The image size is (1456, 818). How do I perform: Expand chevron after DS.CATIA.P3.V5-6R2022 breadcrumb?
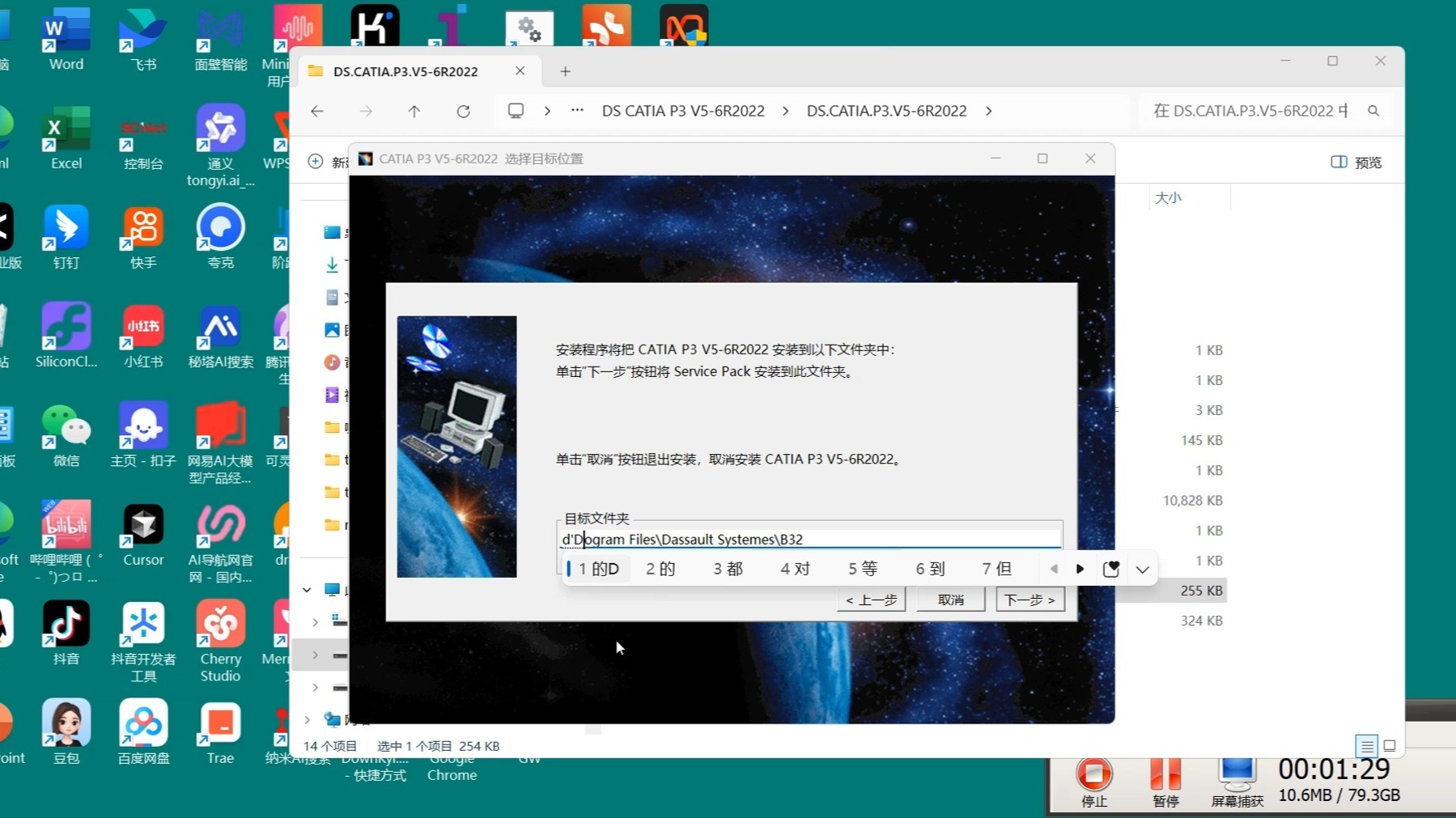988,111
